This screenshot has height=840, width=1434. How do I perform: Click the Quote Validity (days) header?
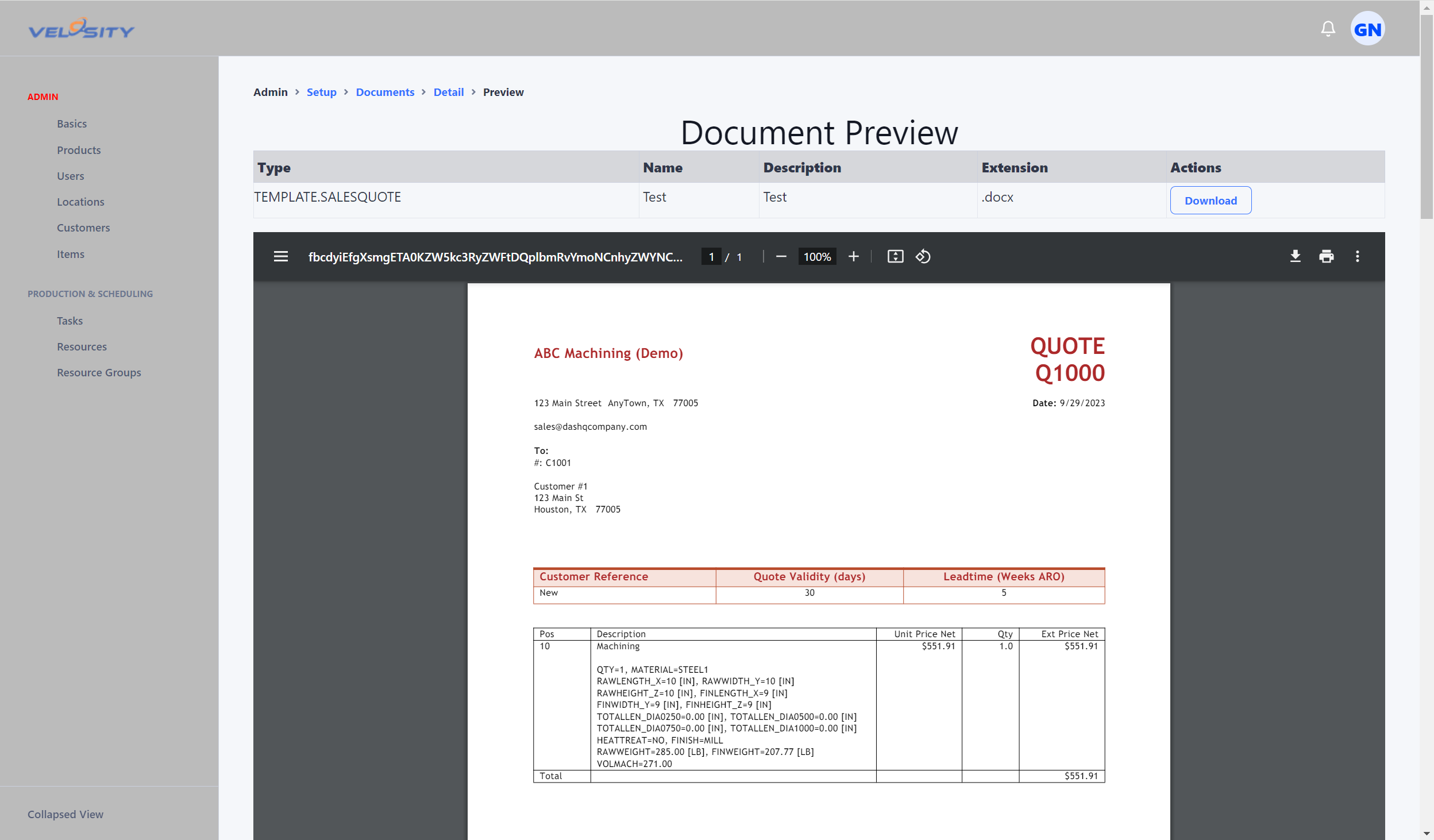point(809,577)
